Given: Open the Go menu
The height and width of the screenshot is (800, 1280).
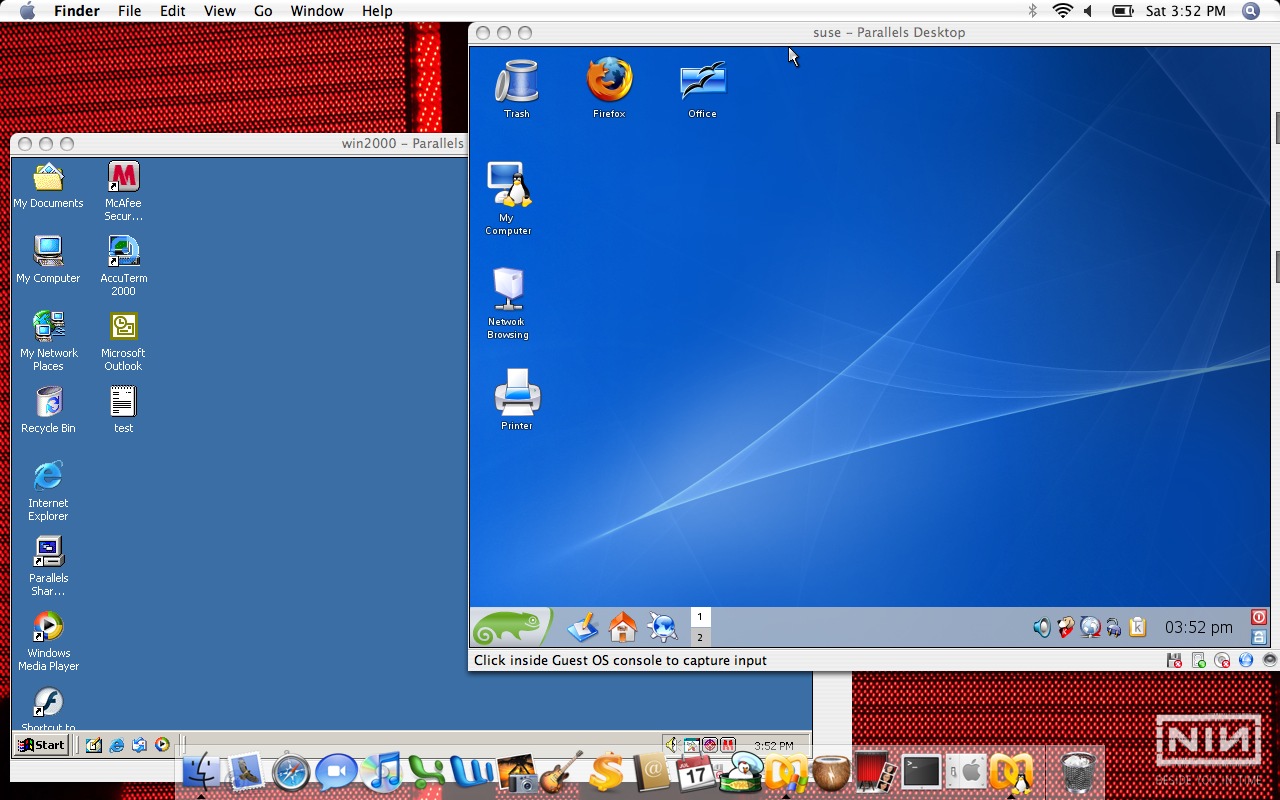Looking at the screenshot, I should click(x=263, y=11).
